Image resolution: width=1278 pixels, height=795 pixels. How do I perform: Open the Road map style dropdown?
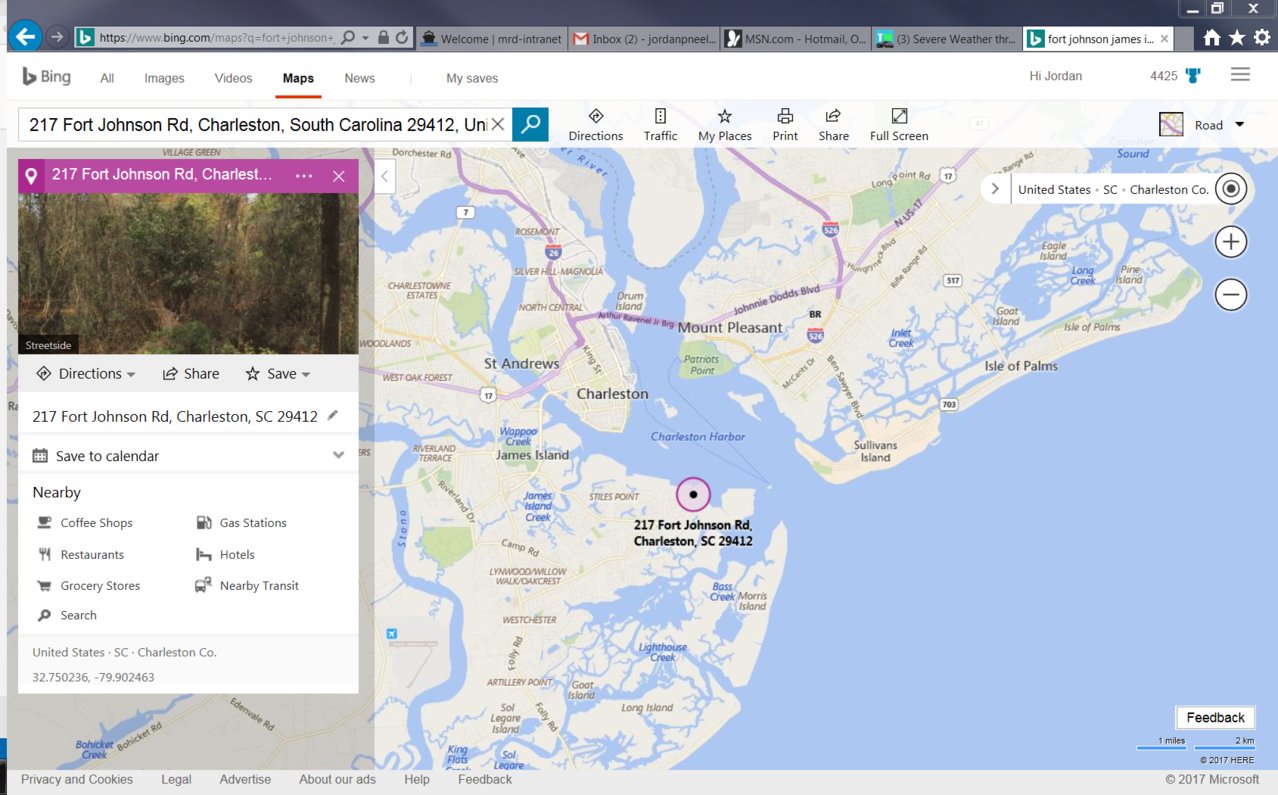[1202, 125]
